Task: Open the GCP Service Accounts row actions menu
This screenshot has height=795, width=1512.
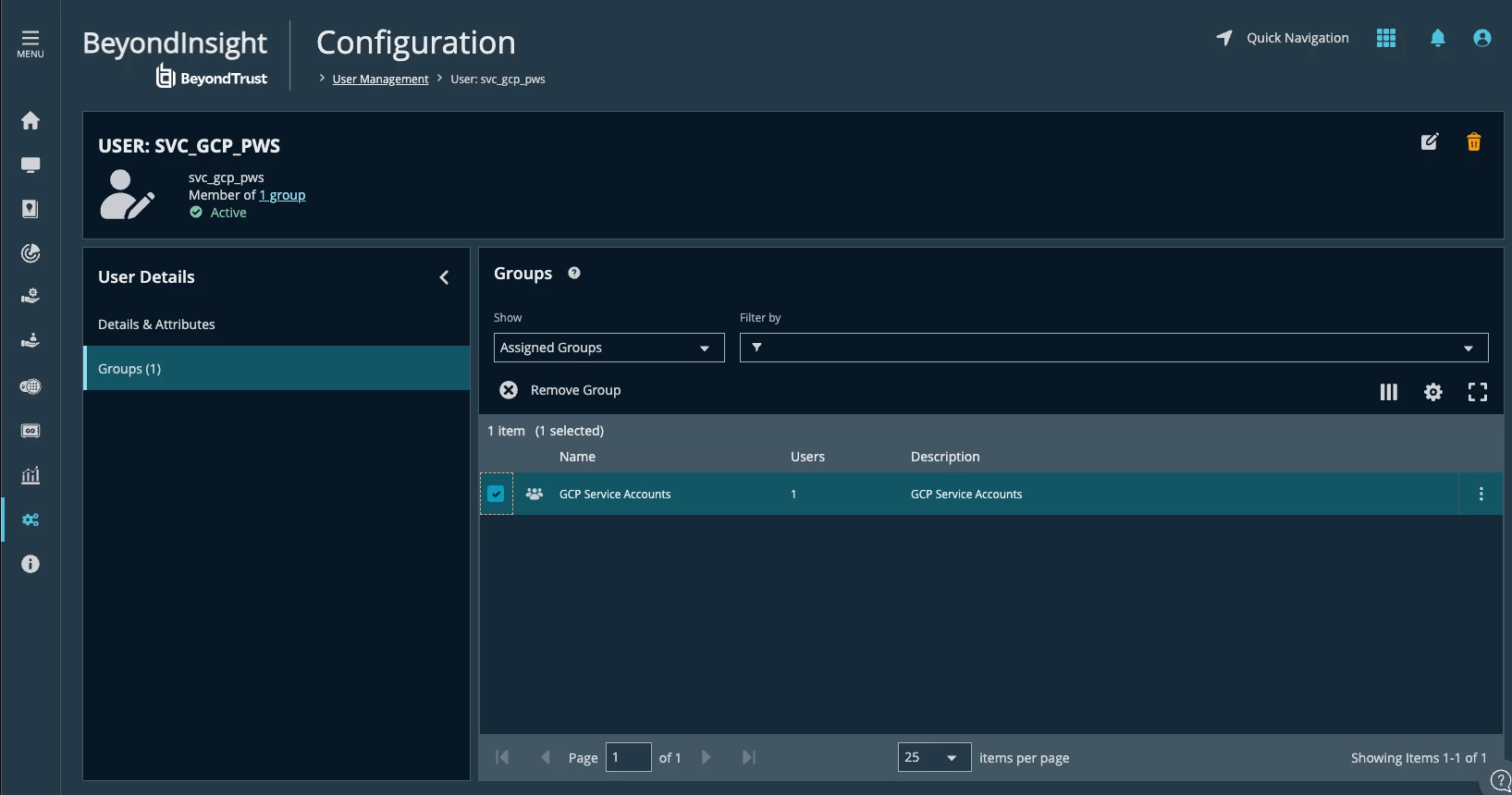Action: tap(1481, 494)
